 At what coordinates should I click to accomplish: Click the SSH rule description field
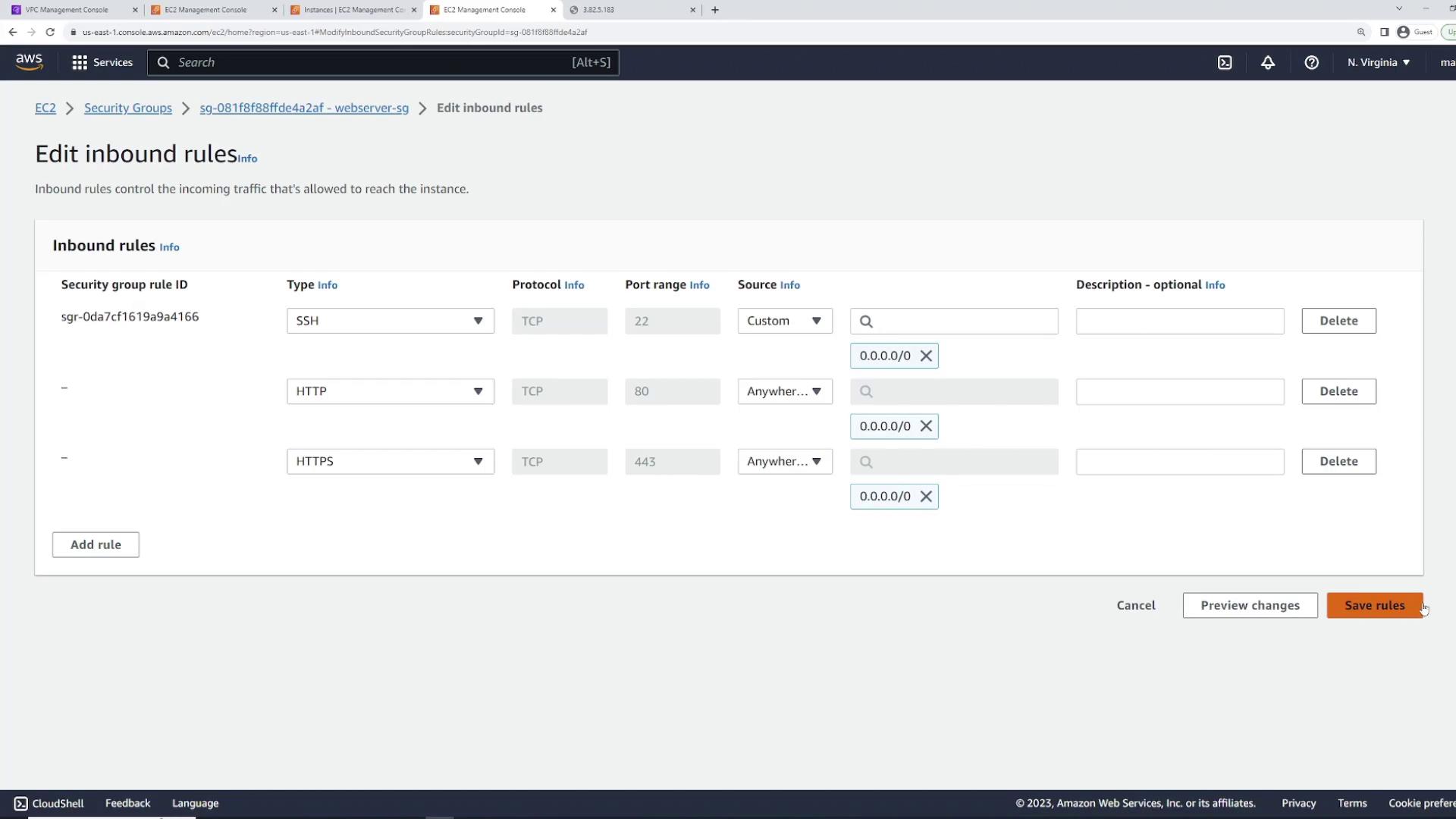1179,321
